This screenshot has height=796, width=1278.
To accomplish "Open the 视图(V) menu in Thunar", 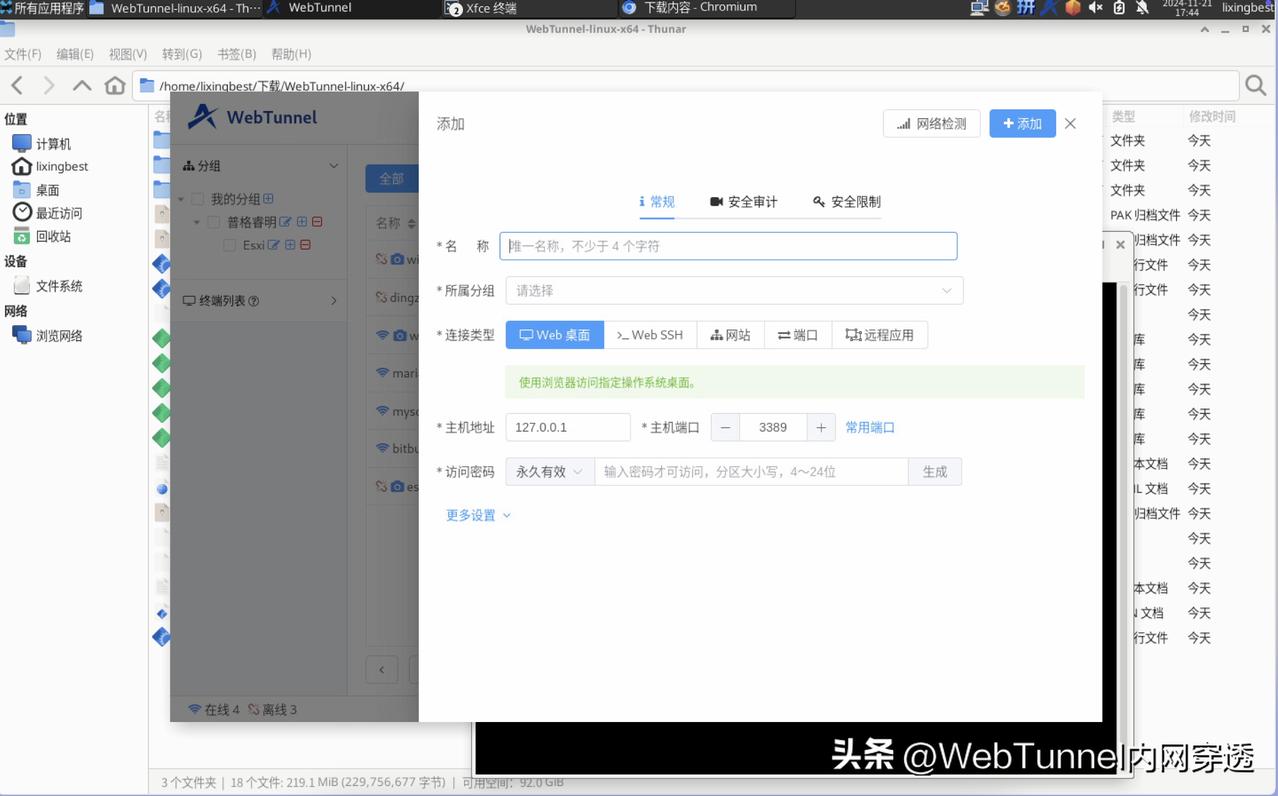I will [x=128, y=54].
